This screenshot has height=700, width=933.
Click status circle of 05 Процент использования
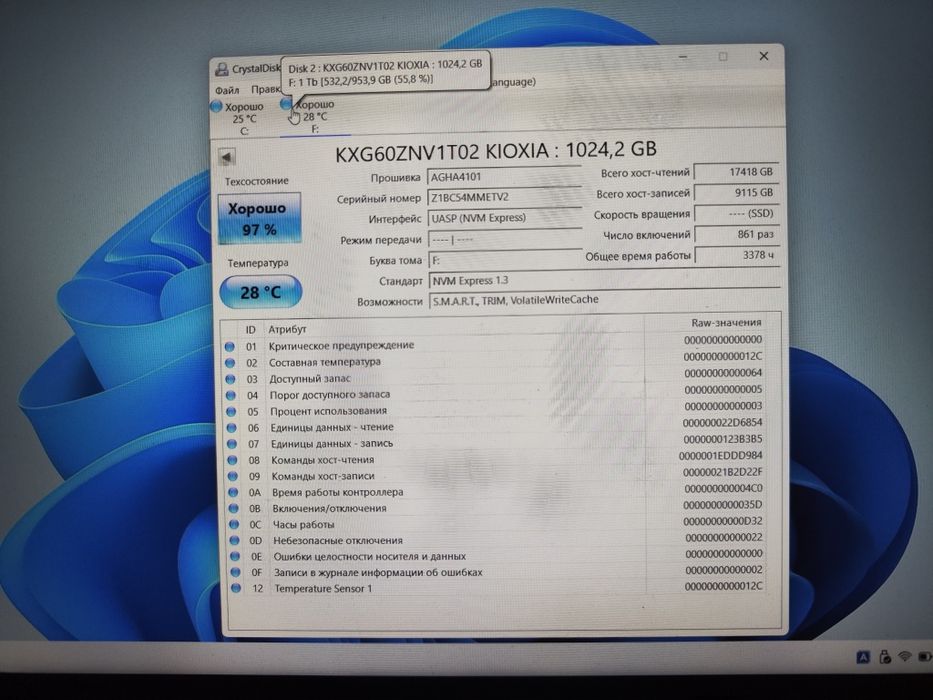(232, 412)
